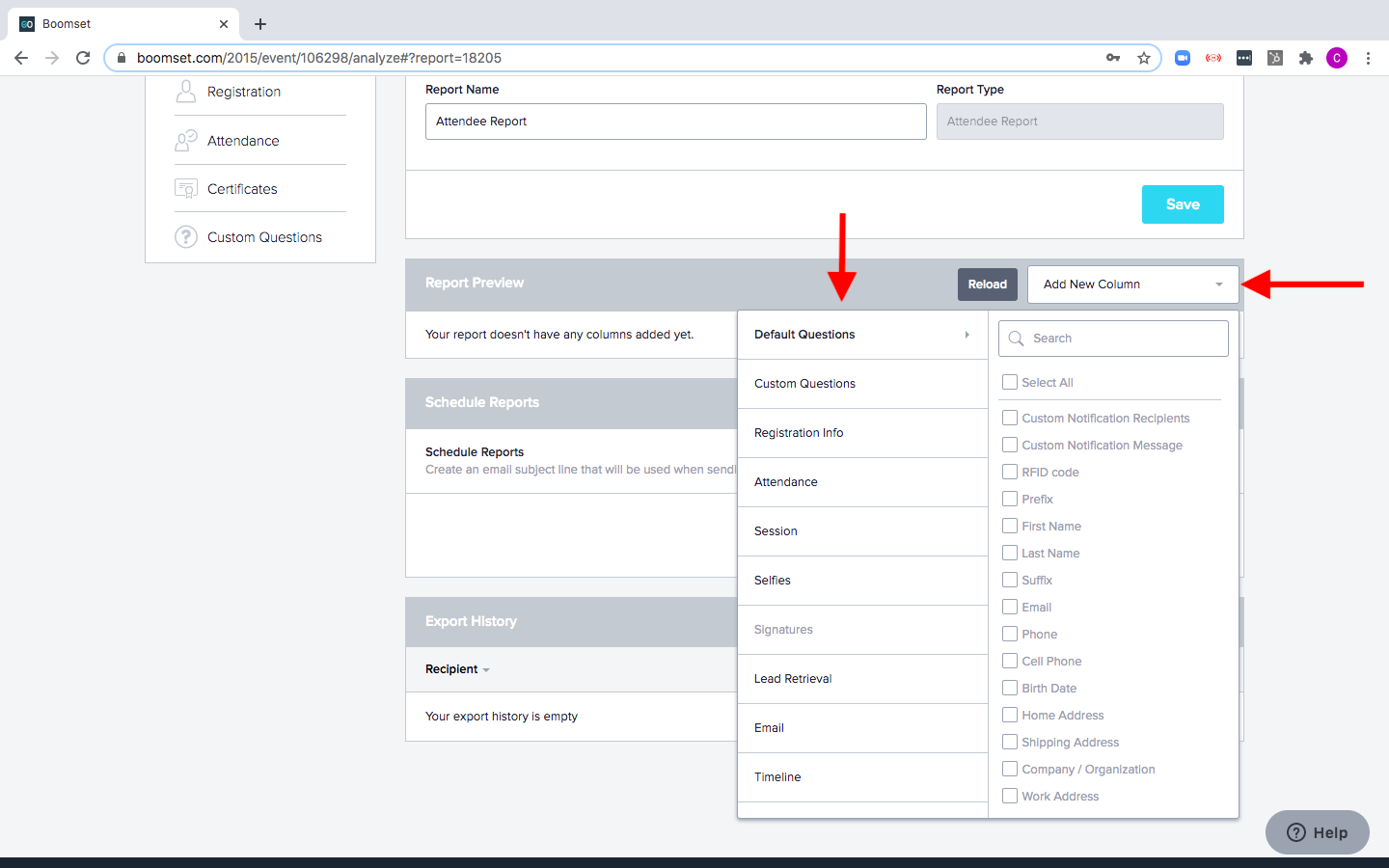
Task: Check Company / Organization checkbox
Action: (x=1010, y=769)
